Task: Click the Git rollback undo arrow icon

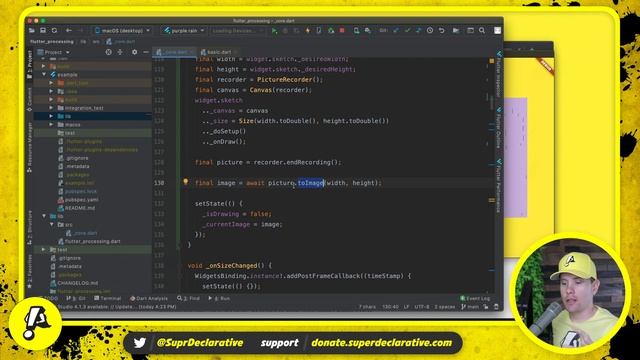Action: coord(441,31)
